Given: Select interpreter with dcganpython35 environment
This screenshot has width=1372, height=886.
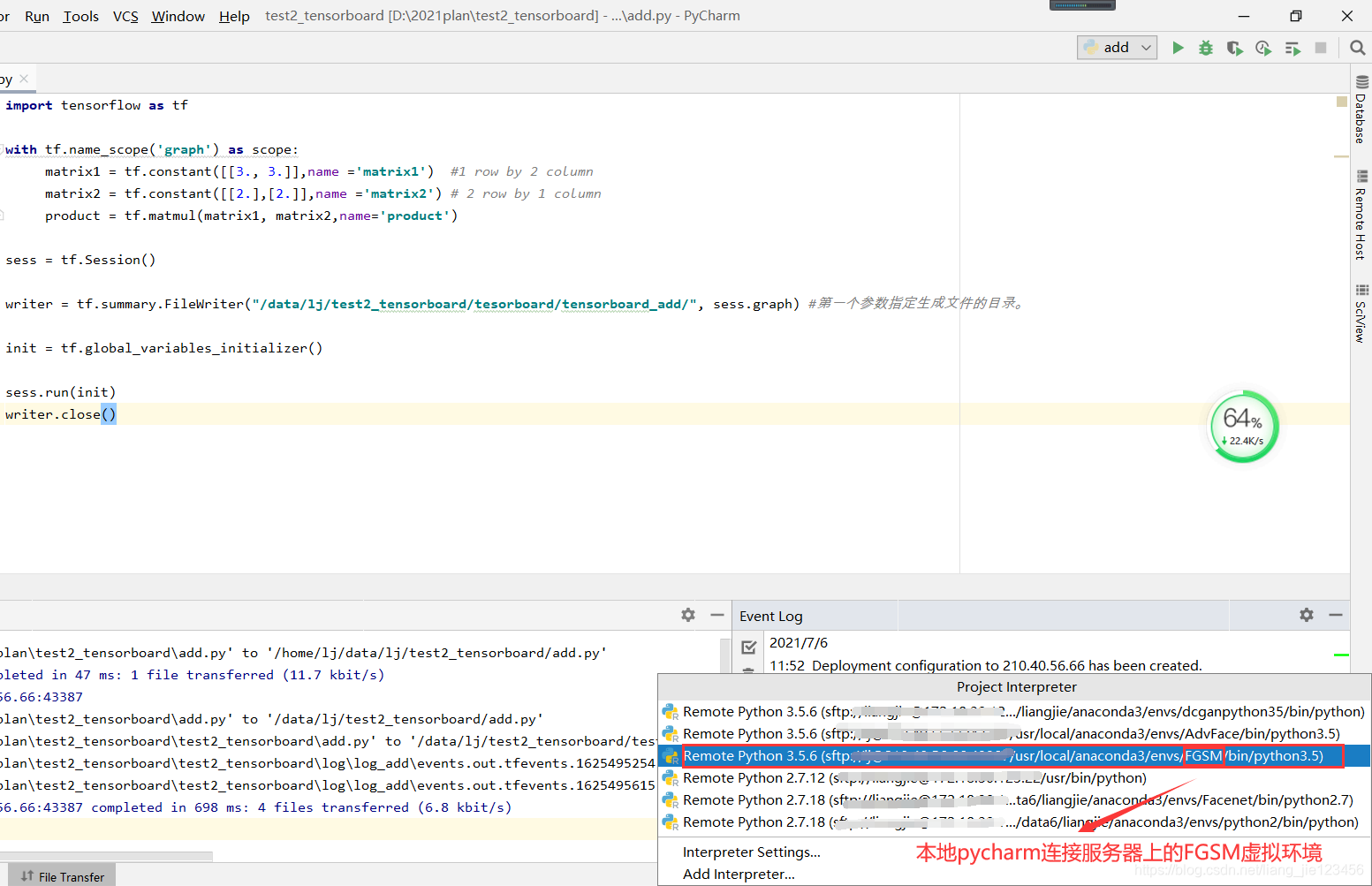Looking at the screenshot, I should (1014, 712).
